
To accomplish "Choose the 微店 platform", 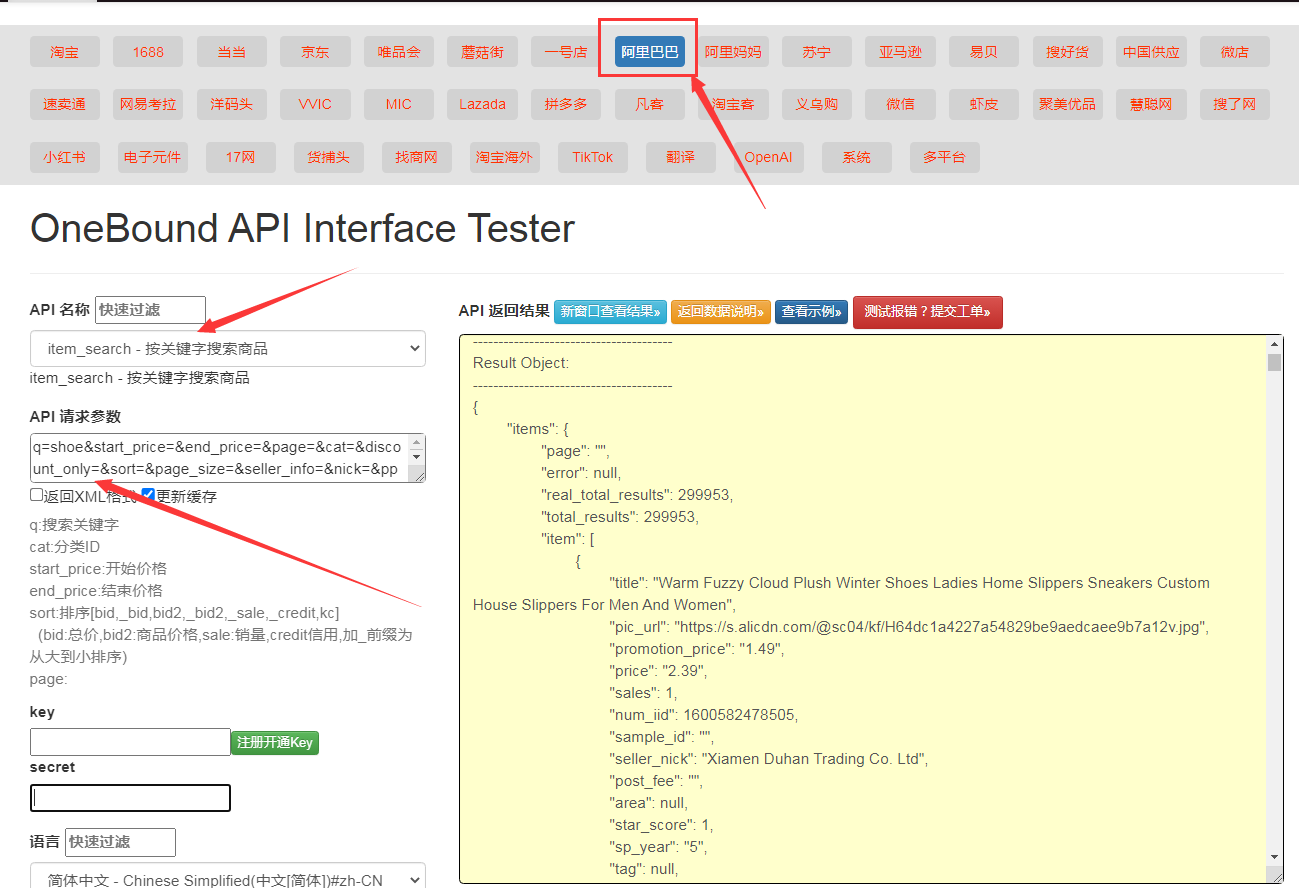I will click(x=1235, y=52).
